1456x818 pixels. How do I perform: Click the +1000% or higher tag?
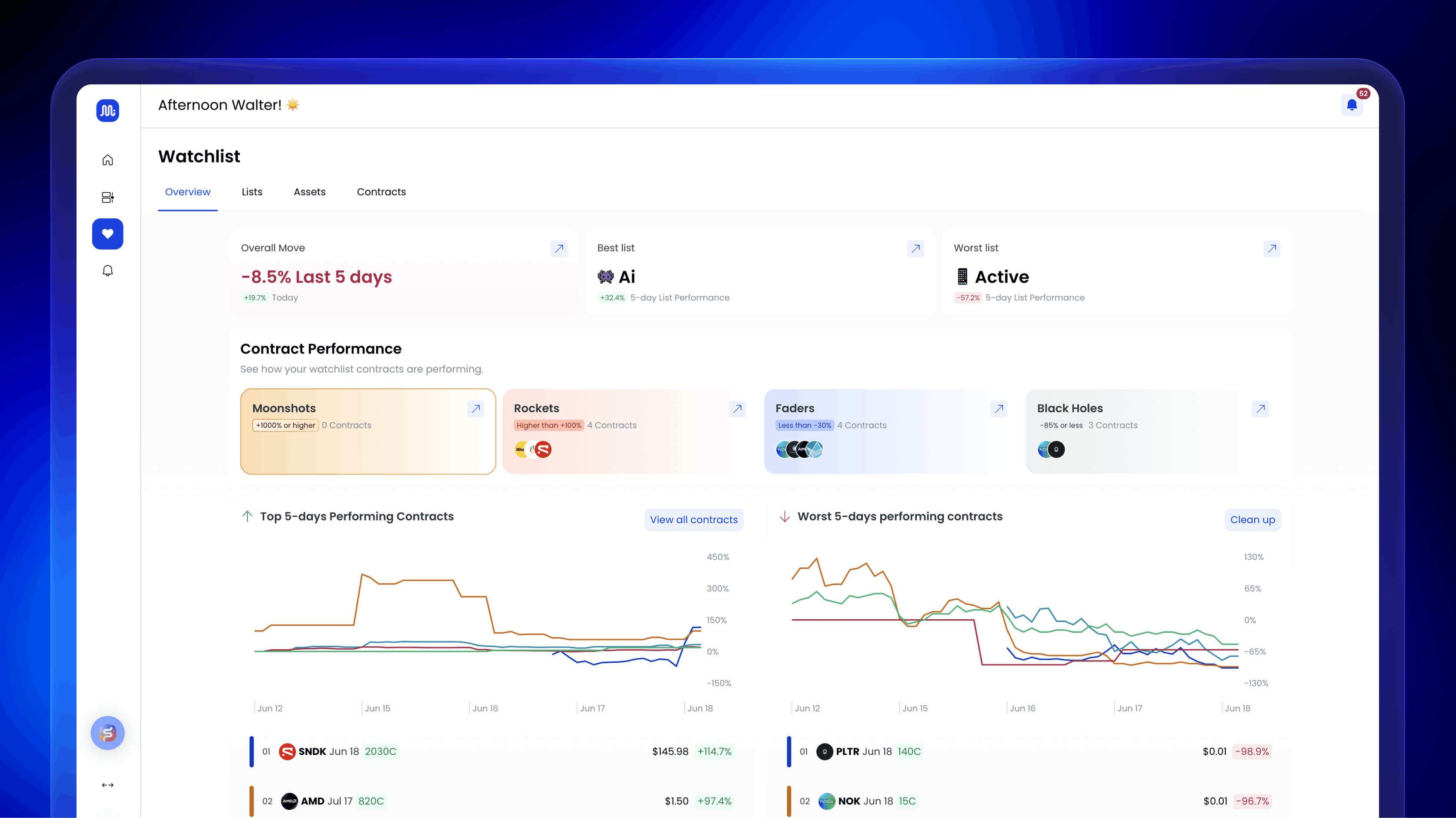pyautogui.click(x=285, y=425)
